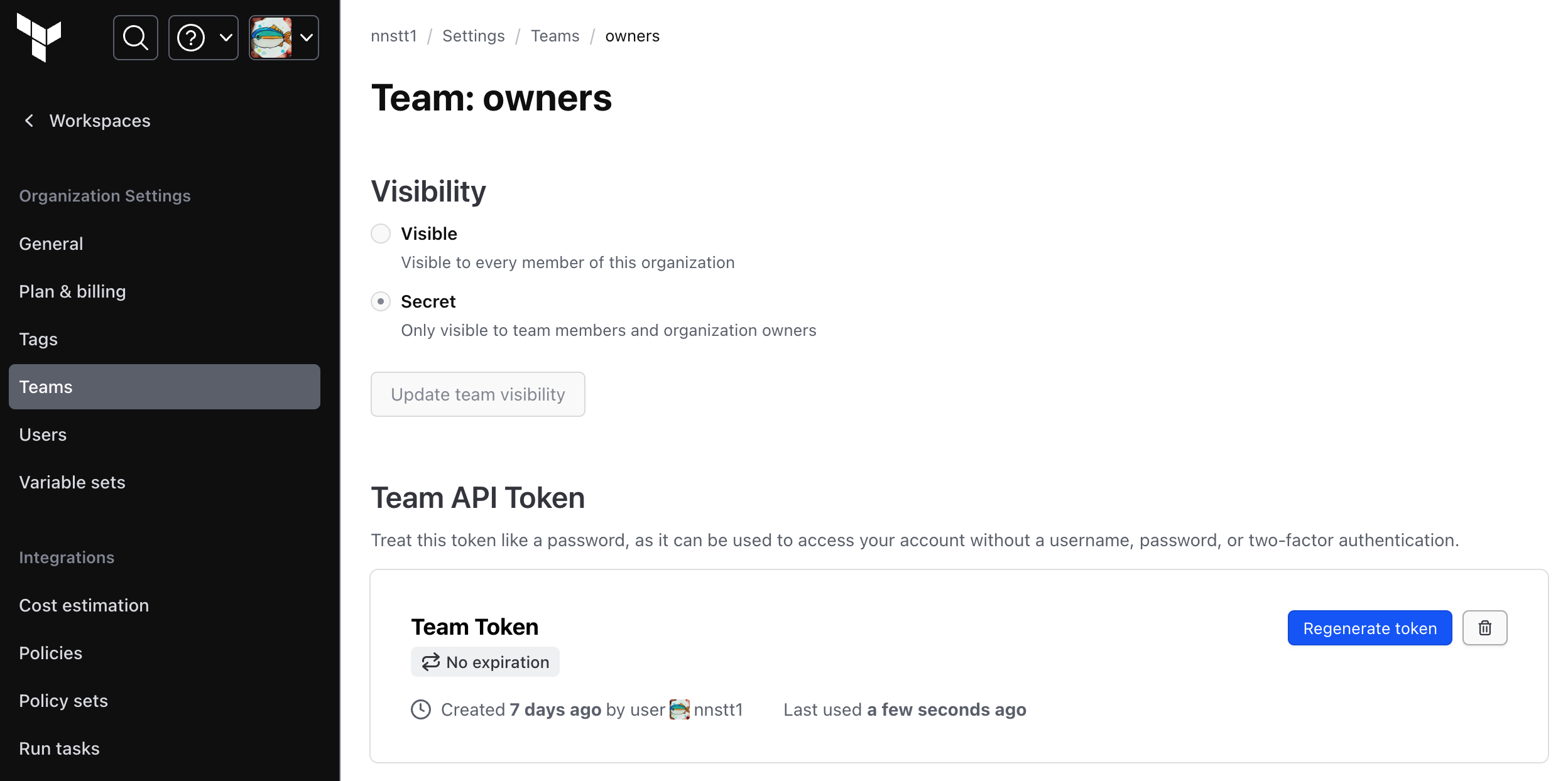Open Variable sets in sidebar
Screen dimensions: 1568x781
[72, 482]
